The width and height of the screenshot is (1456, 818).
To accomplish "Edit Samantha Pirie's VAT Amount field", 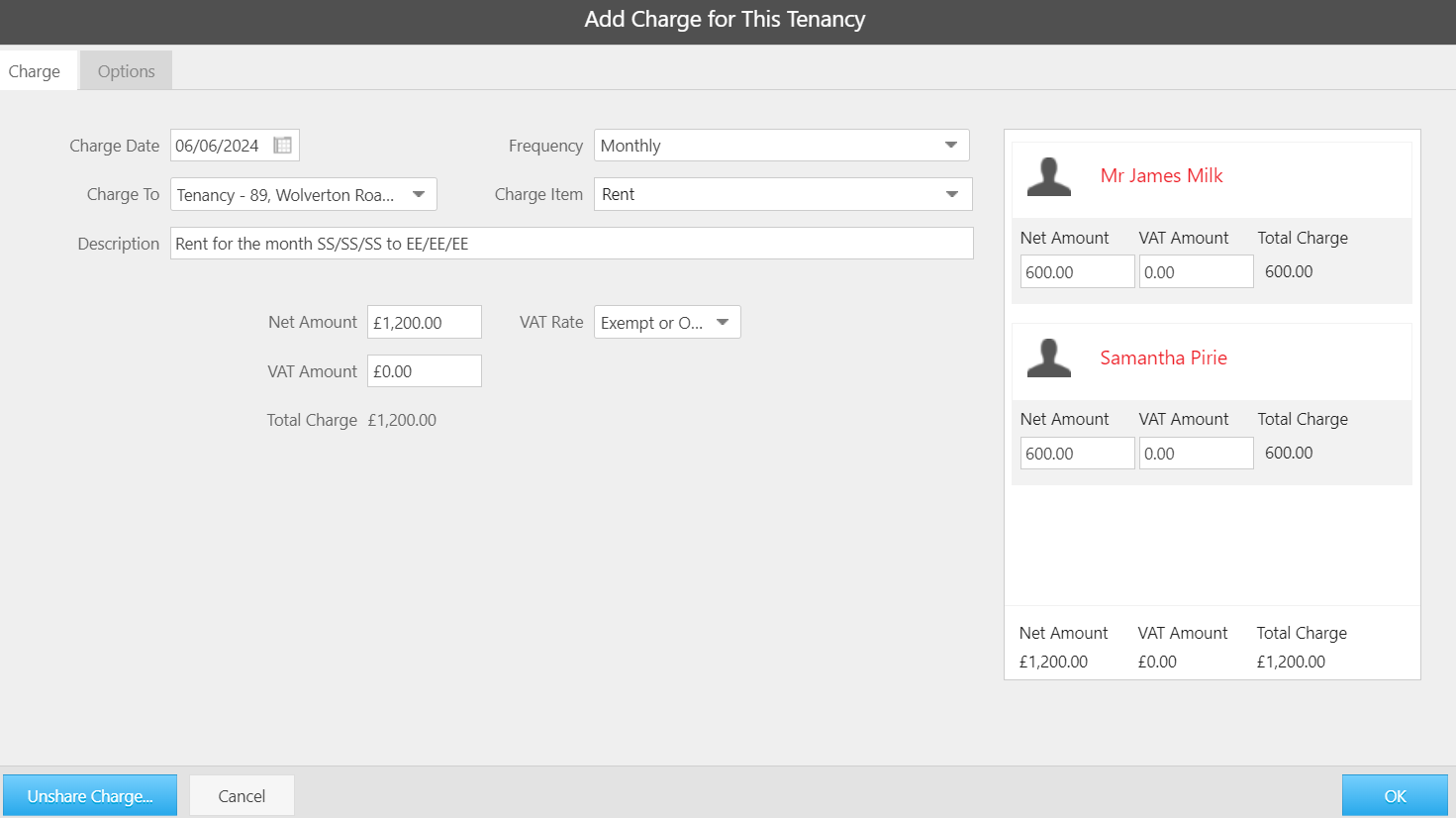I will click(1196, 453).
